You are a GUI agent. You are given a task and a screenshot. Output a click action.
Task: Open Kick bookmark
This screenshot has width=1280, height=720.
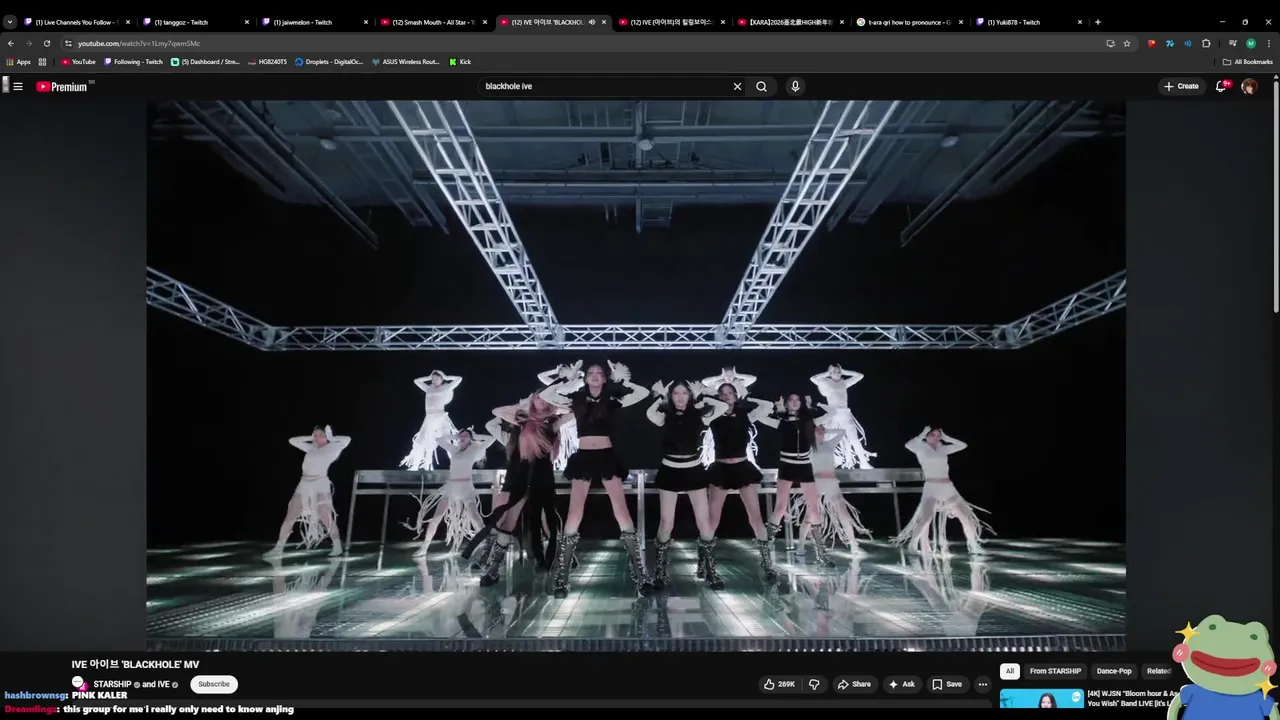pos(460,62)
